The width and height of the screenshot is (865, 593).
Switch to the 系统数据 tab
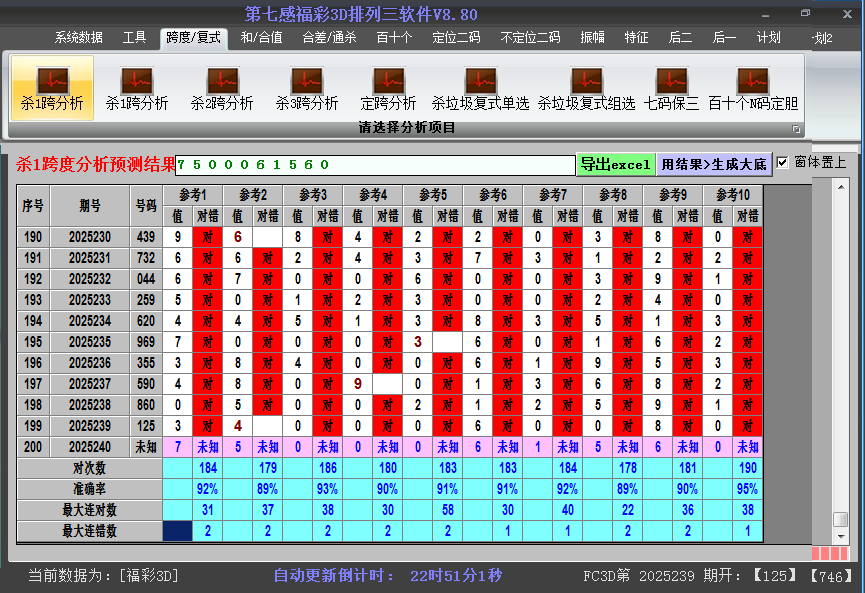tap(79, 38)
